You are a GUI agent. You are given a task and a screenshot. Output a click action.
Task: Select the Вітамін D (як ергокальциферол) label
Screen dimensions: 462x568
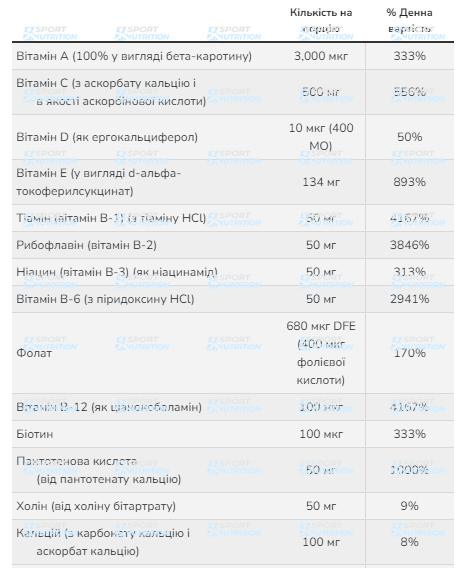point(107,137)
